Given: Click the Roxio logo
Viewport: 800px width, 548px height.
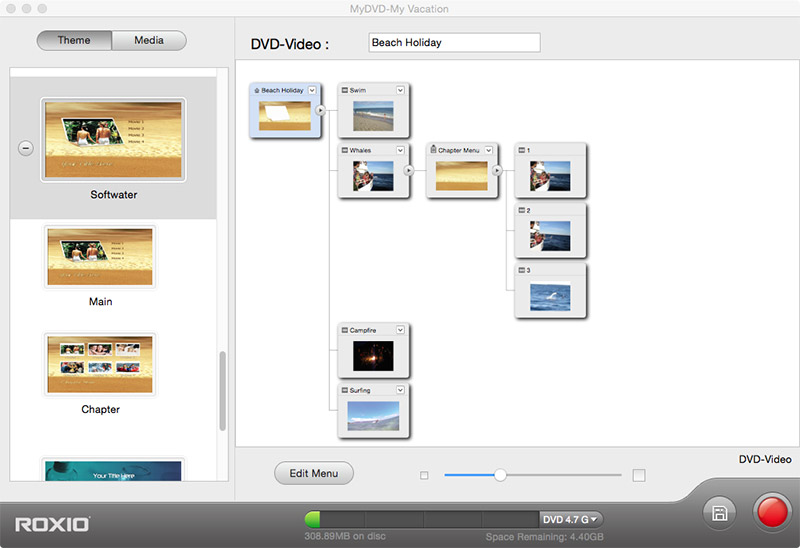Looking at the screenshot, I should [x=52, y=523].
